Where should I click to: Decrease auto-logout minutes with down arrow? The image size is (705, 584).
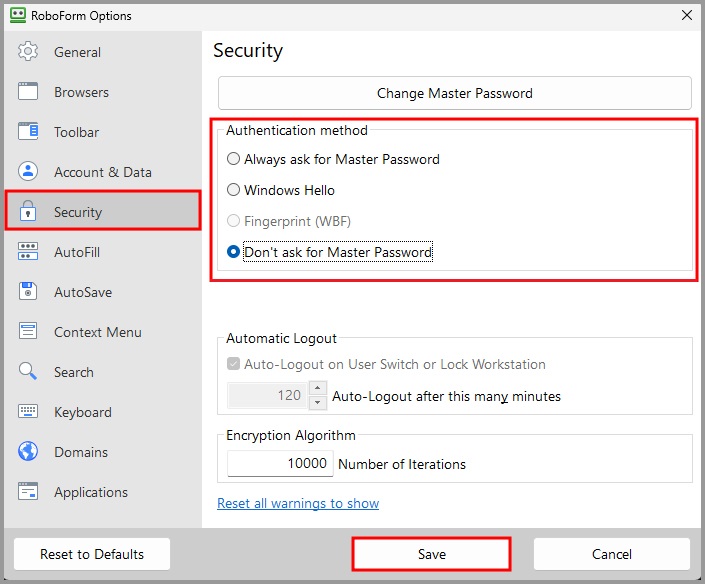[x=317, y=403]
